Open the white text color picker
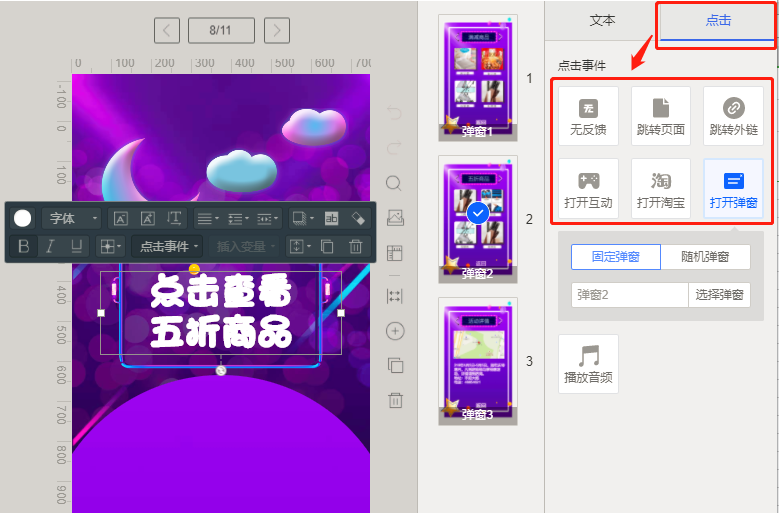Viewport: 779px width, 513px height. click(22, 218)
